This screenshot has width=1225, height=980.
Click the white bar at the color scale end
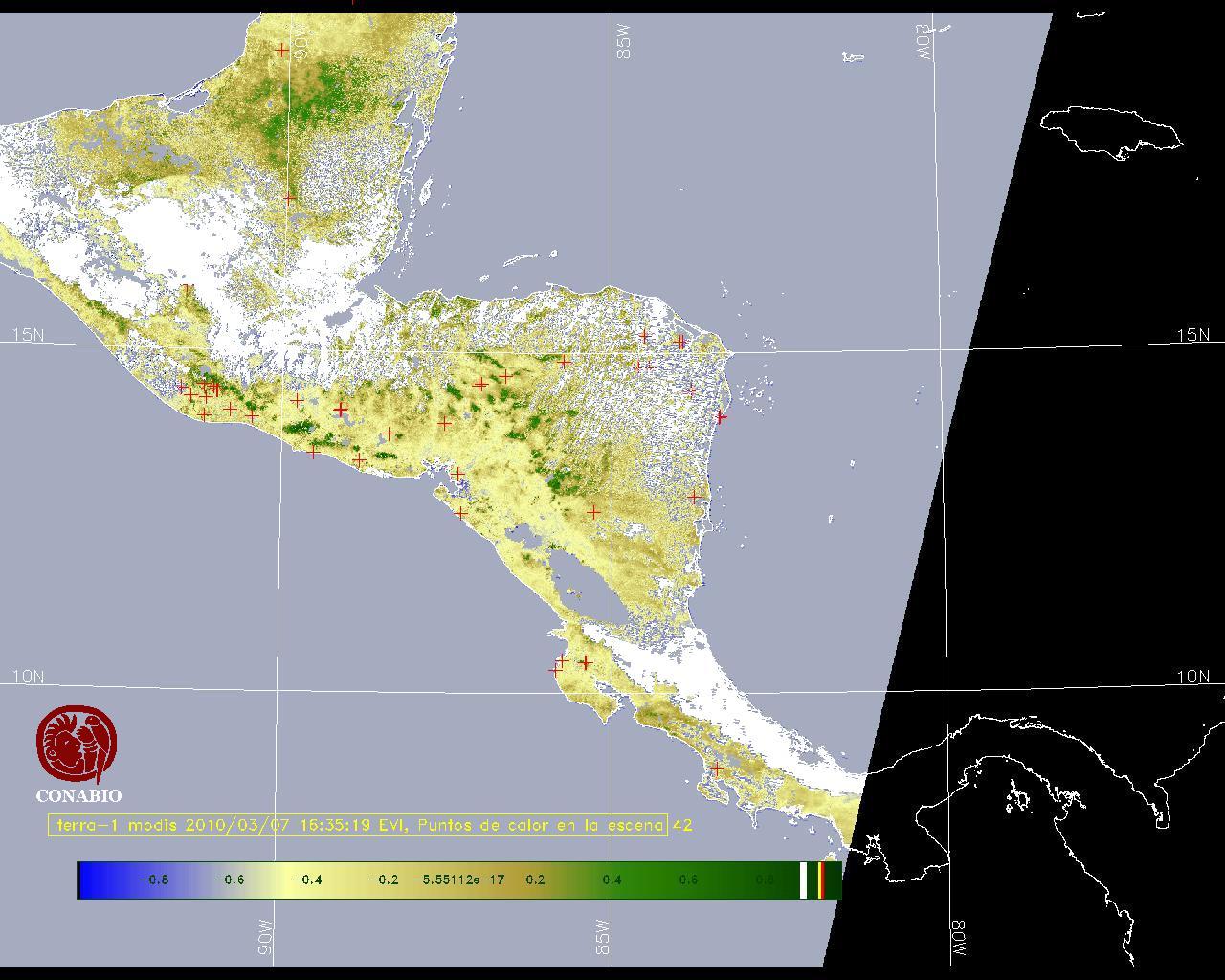803,880
